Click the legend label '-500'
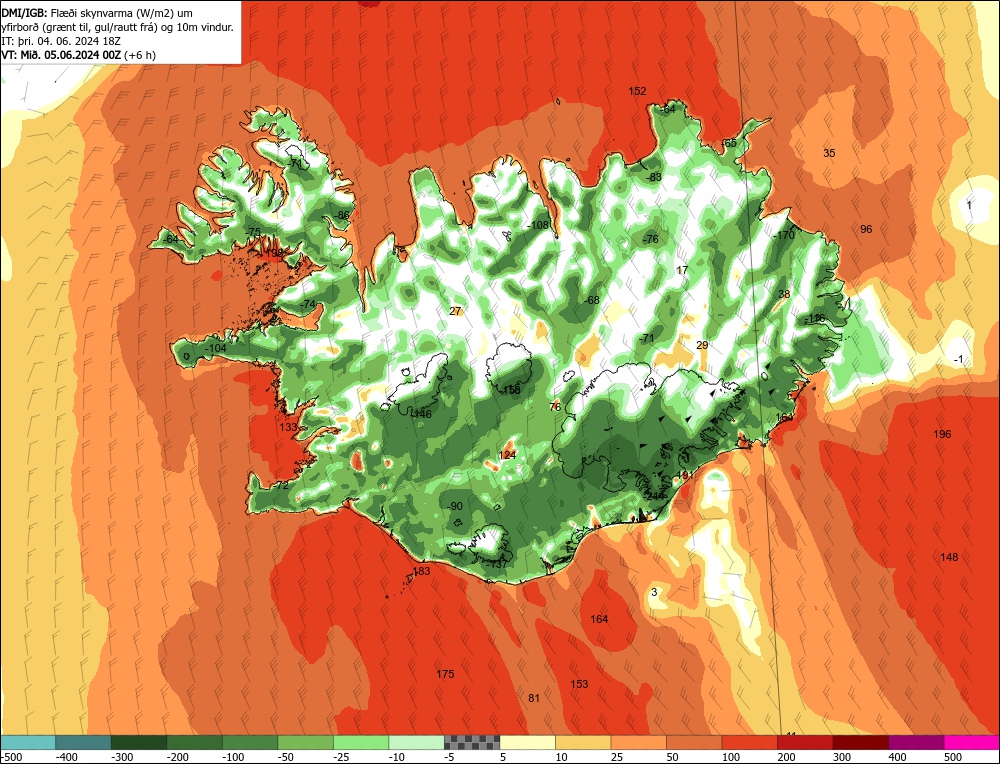Screen dimensions: 1000x764 pyautogui.click(x=11, y=757)
